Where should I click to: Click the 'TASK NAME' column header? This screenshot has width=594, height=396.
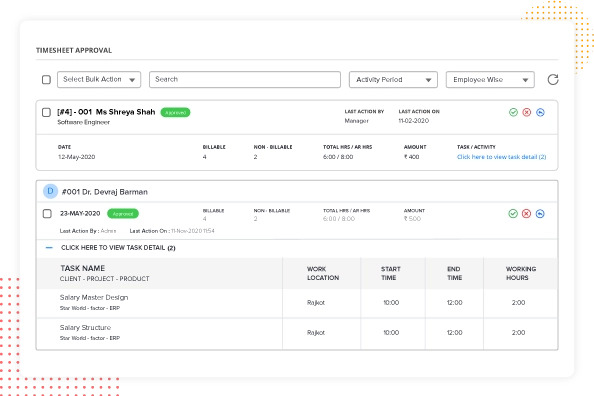(83, 268)
